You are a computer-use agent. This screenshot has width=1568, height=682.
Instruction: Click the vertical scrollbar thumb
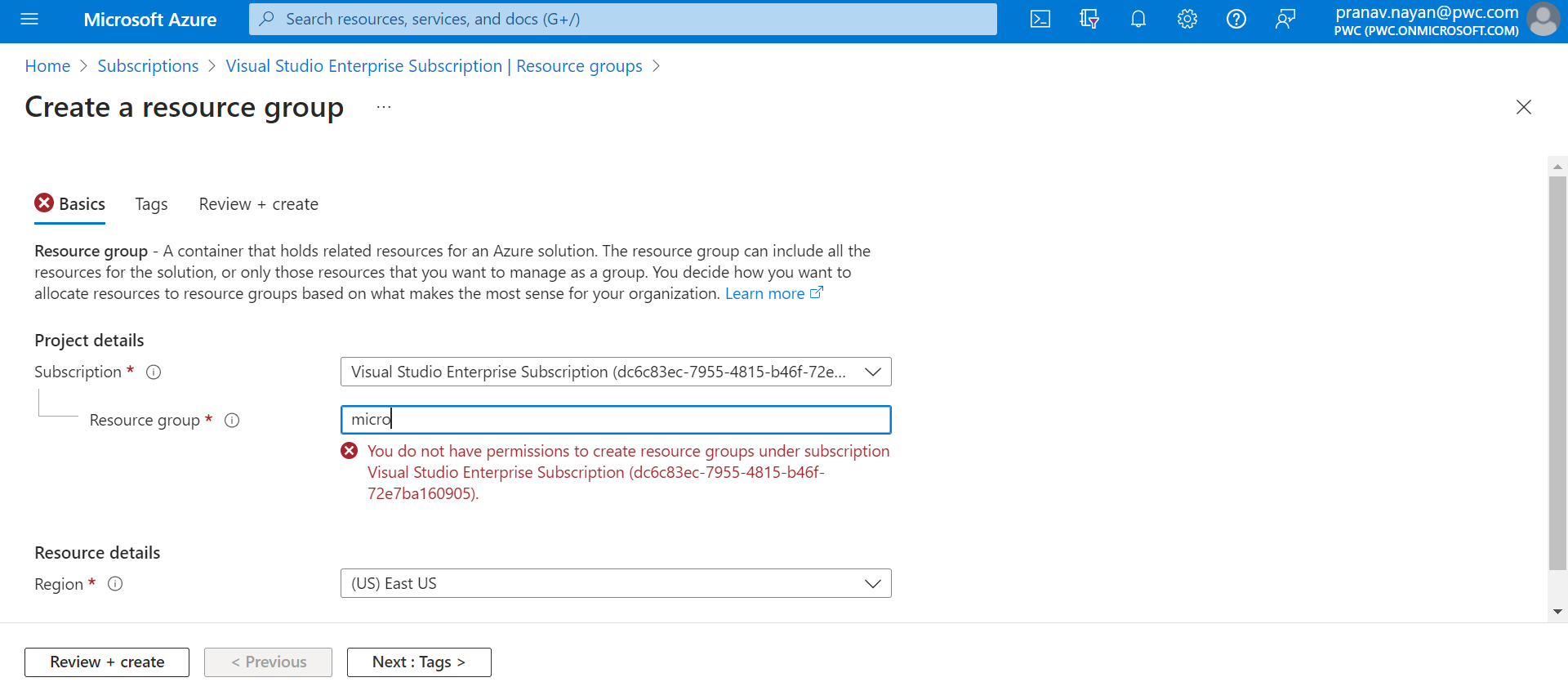point(1557,373)
